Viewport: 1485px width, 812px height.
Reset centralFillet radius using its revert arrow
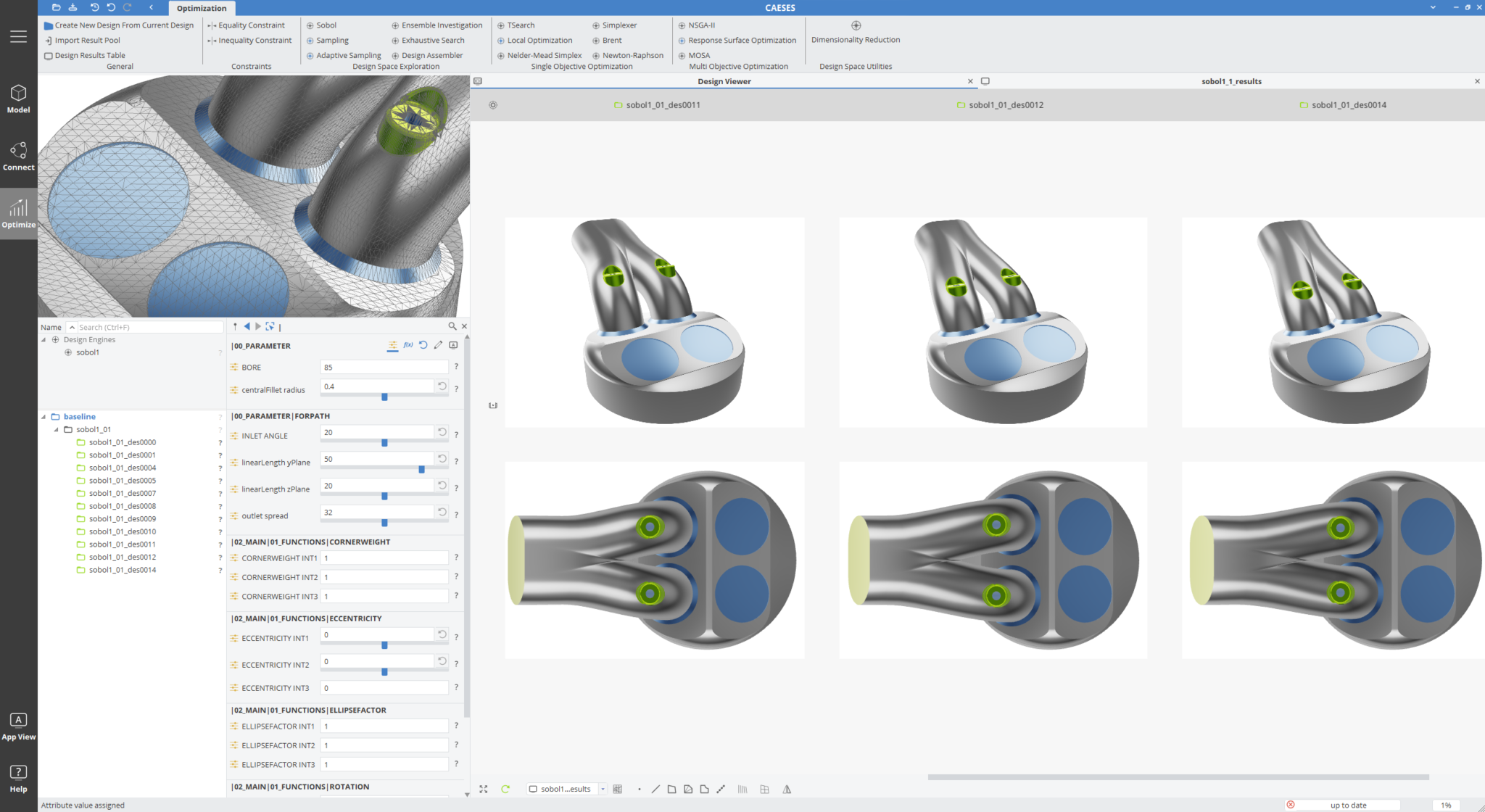click(442, 387)
